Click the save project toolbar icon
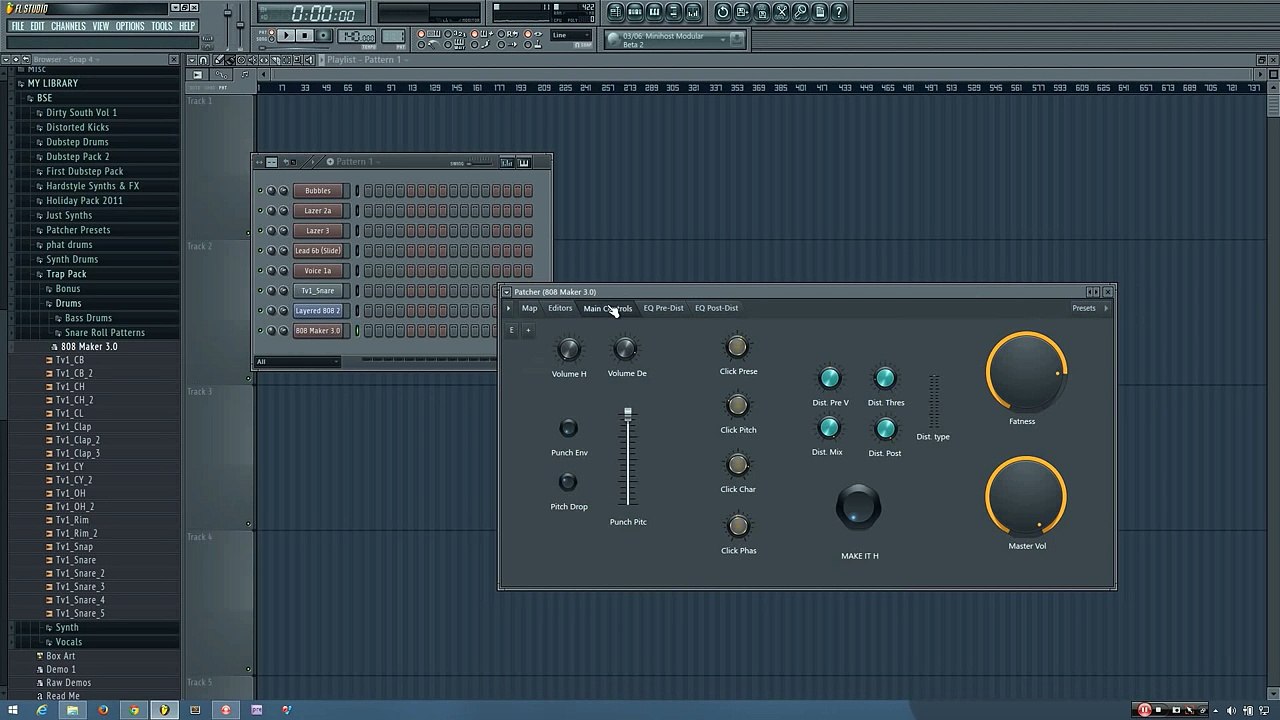The height and width of the screenshot is (720, 1280). [x=742, y=12]
